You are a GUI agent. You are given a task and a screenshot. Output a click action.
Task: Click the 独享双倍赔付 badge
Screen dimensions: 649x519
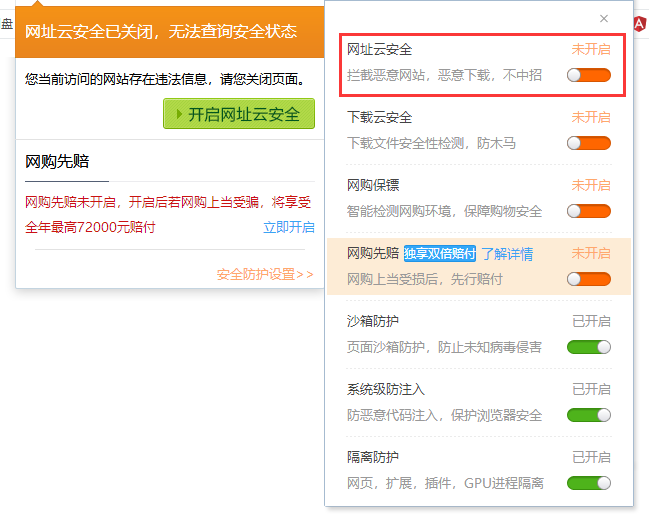440,254
